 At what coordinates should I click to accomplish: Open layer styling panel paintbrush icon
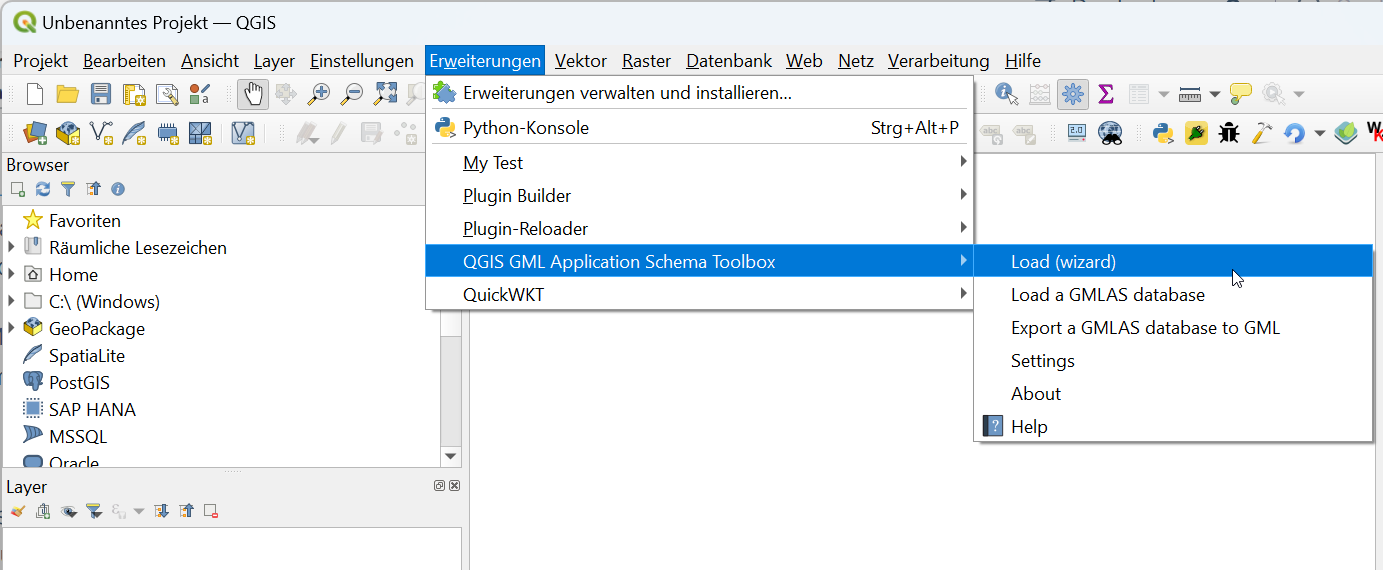(17, 511)
